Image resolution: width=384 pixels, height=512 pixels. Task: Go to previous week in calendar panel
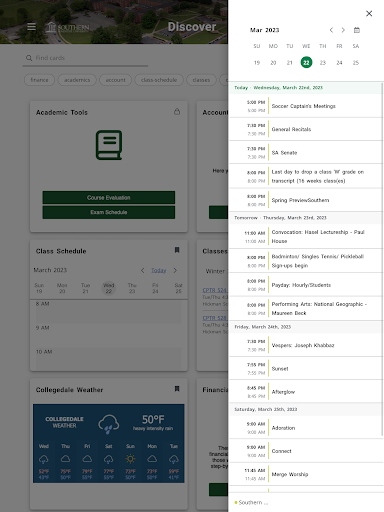[x=331, y=30]
